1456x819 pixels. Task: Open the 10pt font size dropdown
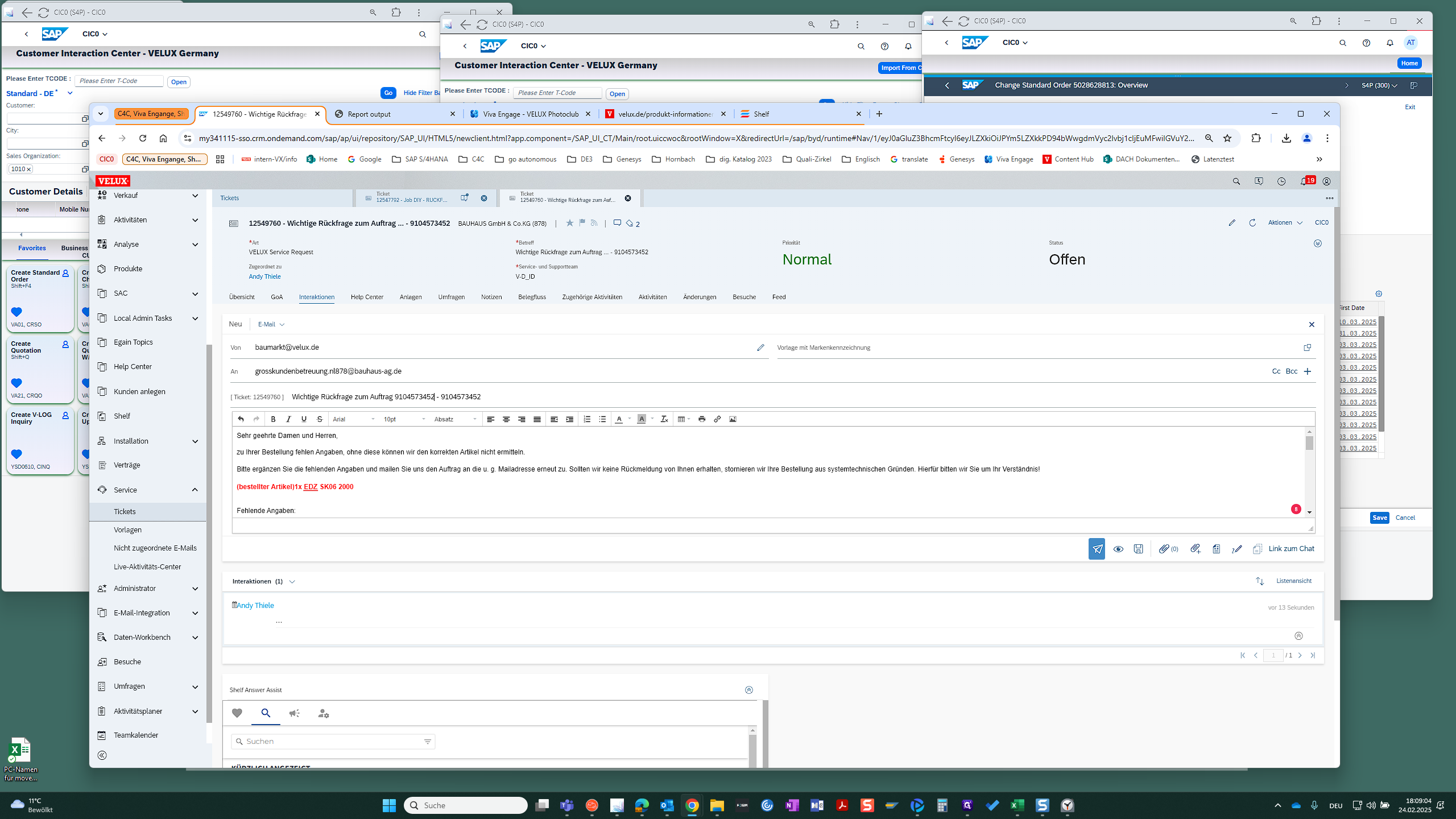[404, 419]
